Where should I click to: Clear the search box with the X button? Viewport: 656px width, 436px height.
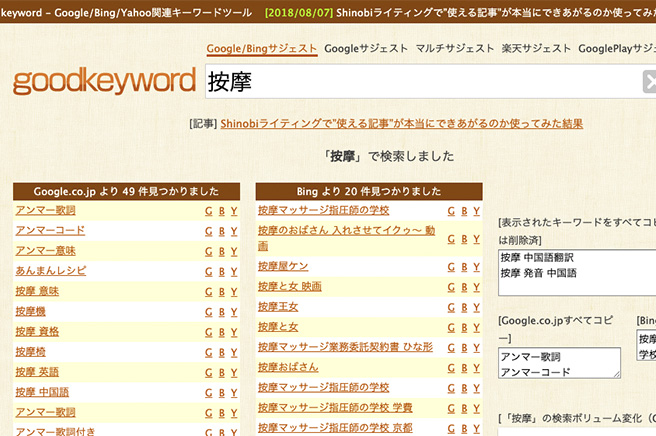coord(649,82)
